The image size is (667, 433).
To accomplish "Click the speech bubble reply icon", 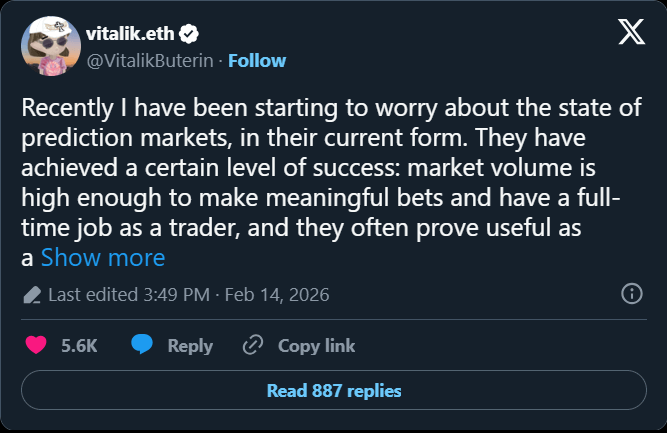I will click(143, 345).
